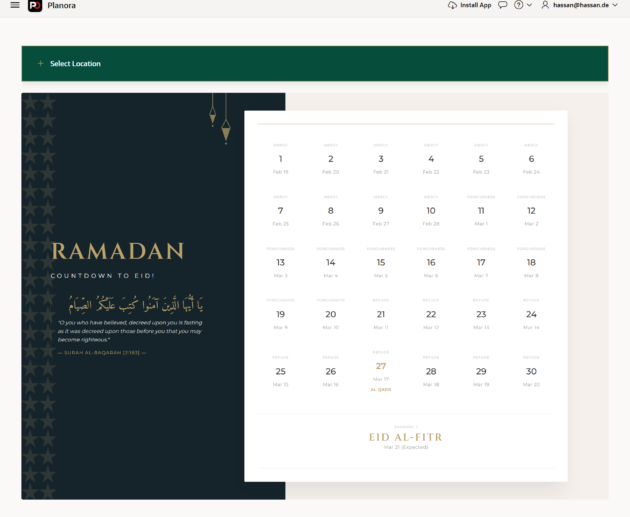Click the Mar 21 (Expected) date text
630x517 pixels.
tap(406, 447)
